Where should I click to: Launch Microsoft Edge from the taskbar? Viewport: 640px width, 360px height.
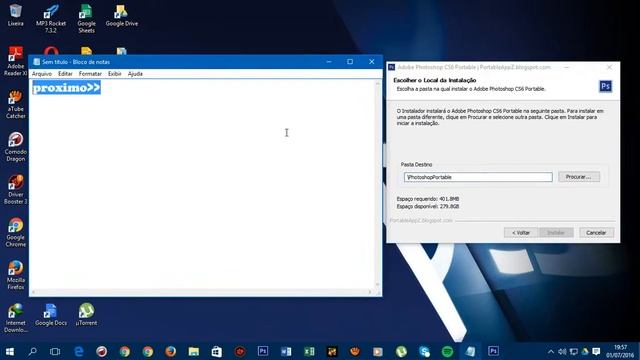(78, 351)
